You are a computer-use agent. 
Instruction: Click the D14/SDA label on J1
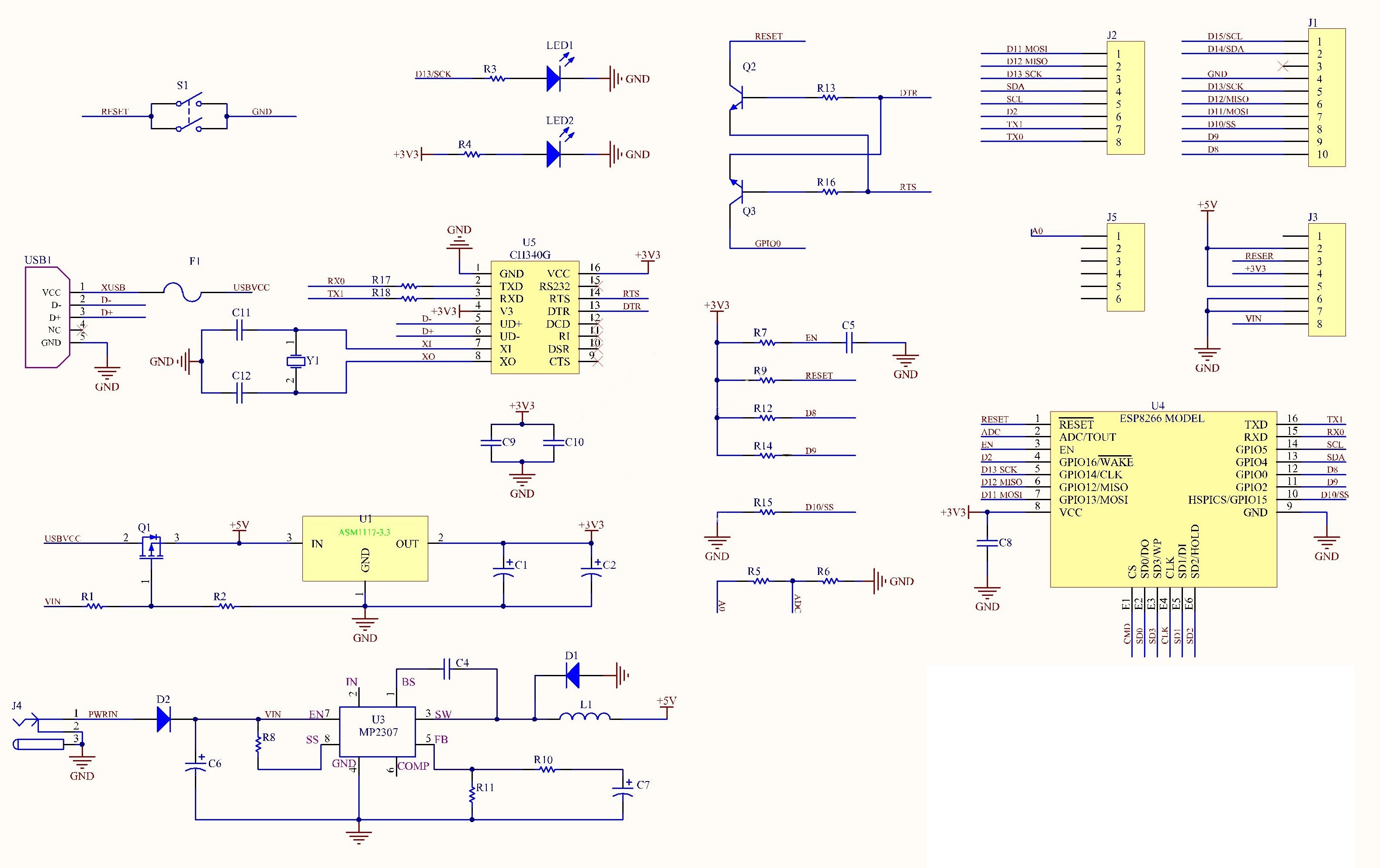(1225, 48)
